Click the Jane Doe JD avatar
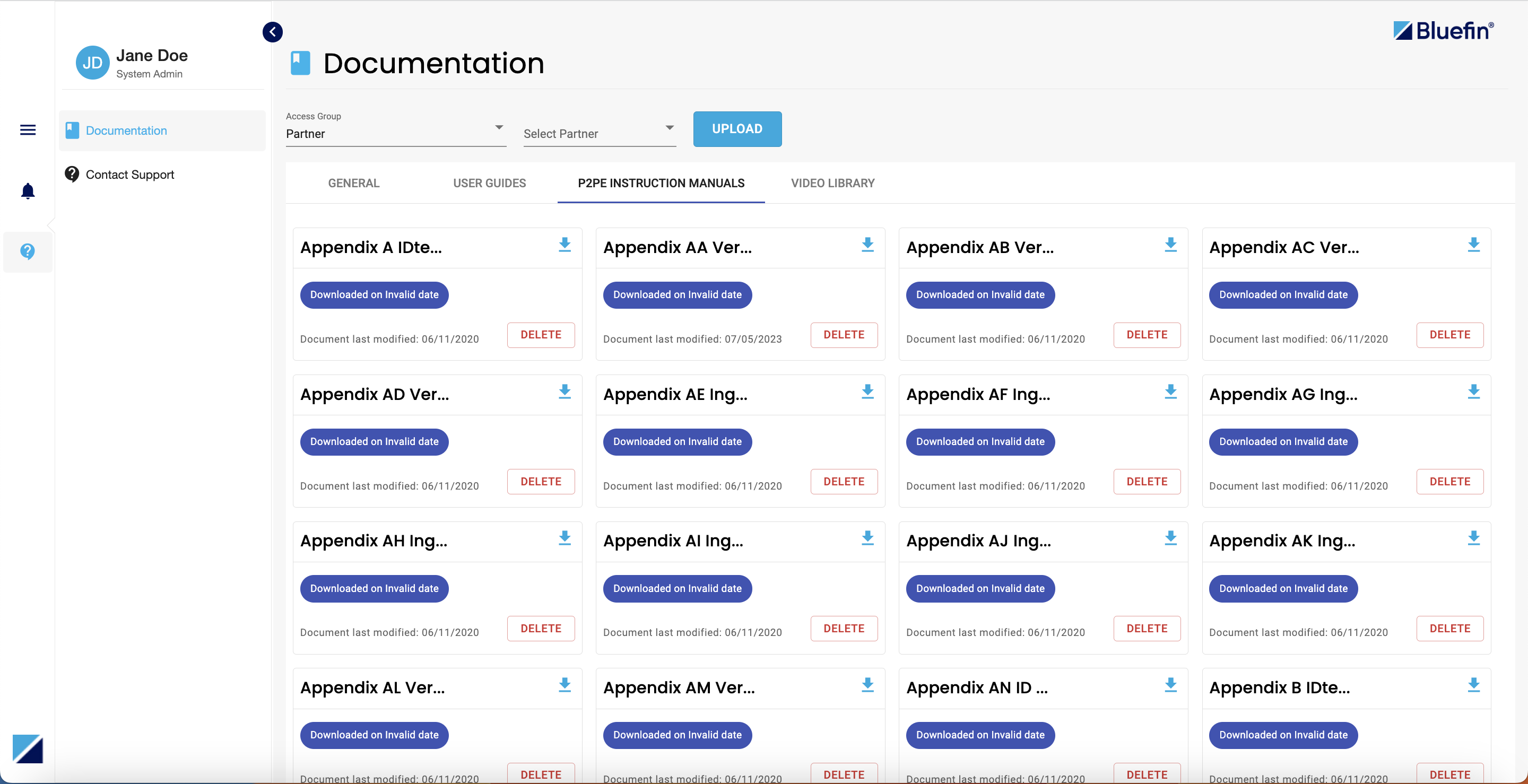Screen dimensions: 1528x784 tap(92, 63)
